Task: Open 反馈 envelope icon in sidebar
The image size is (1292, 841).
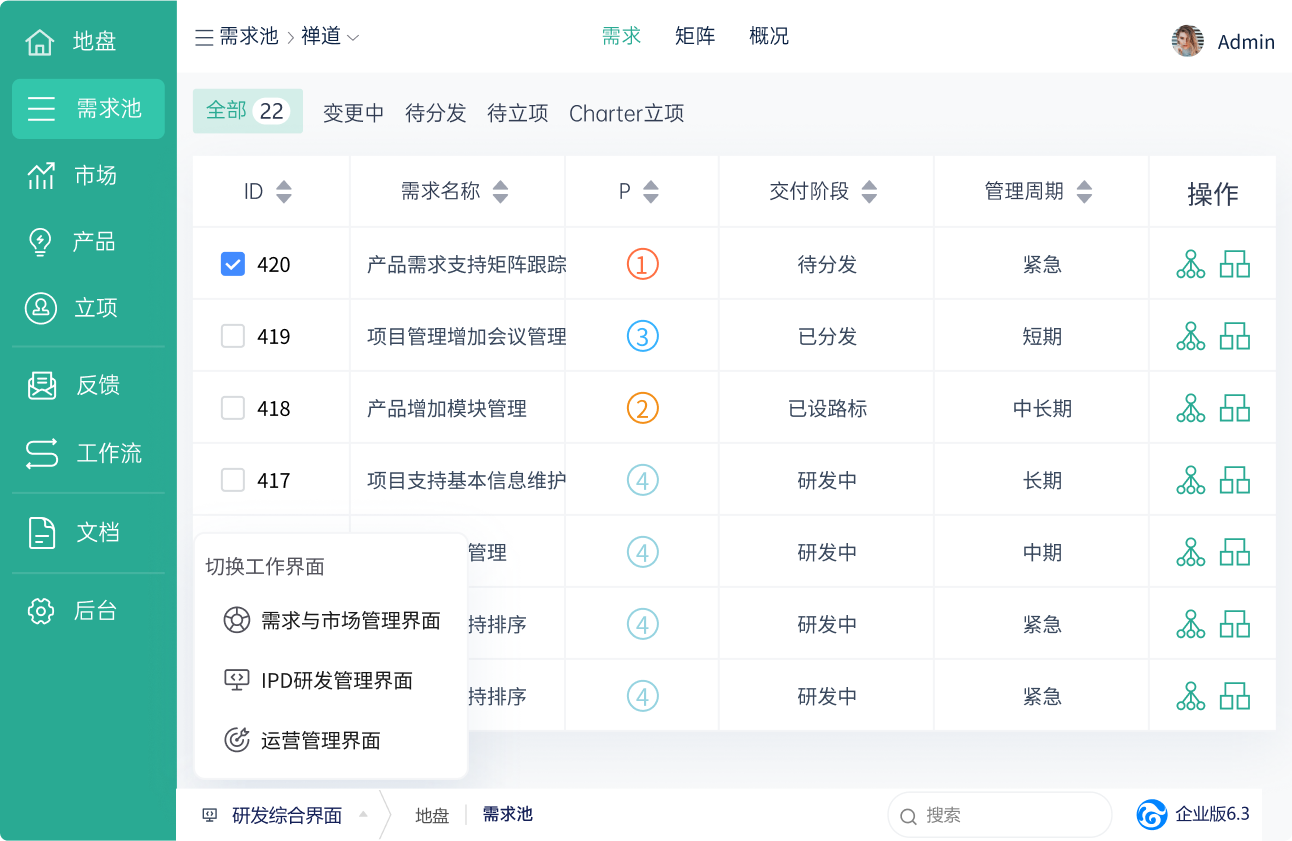Action: point(41,385)
